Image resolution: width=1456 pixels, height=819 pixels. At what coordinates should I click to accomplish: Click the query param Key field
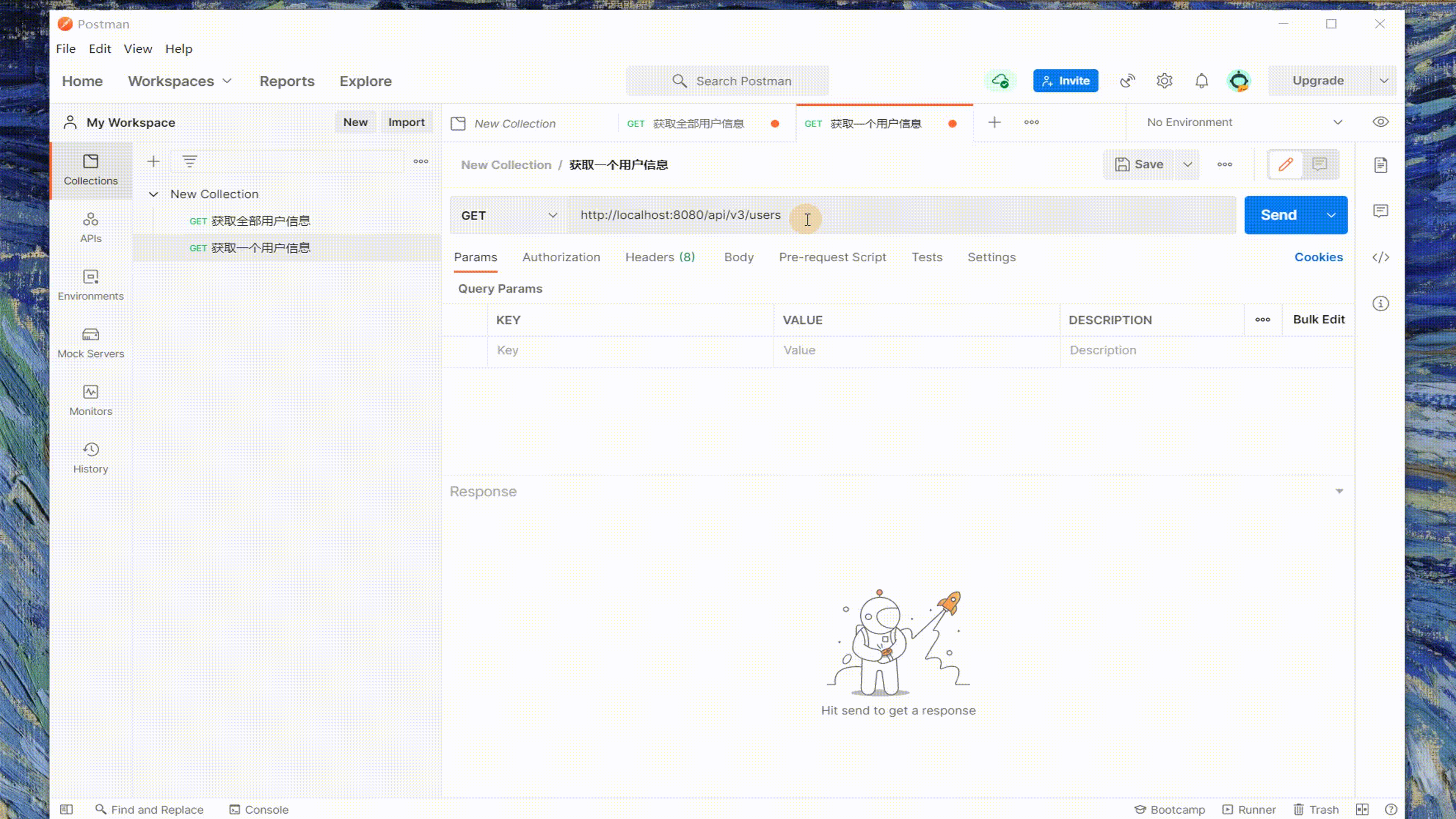point(630,350)
